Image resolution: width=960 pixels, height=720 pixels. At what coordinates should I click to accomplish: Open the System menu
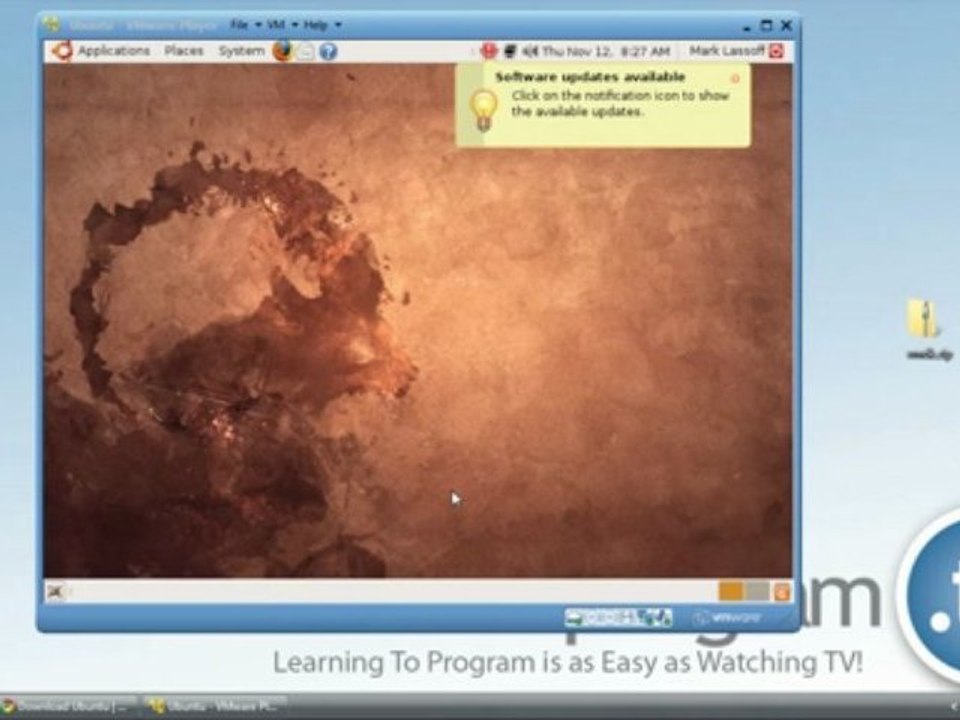[x=241, y=51]
